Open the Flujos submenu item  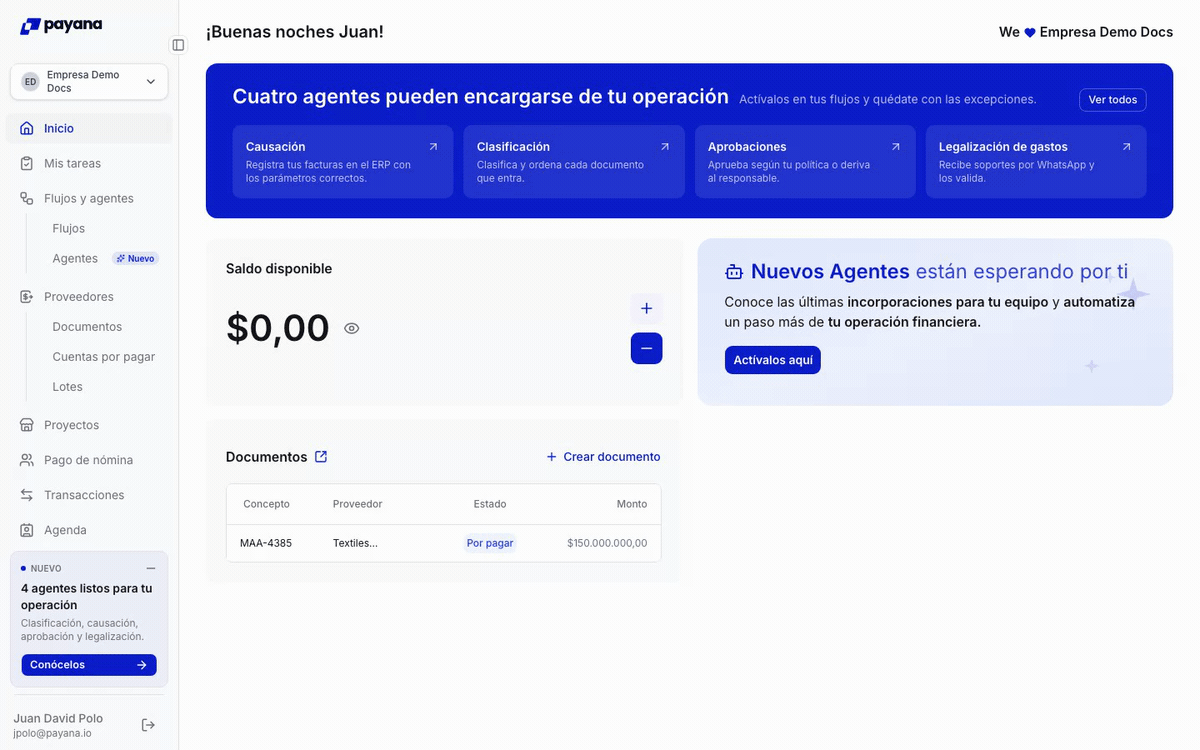69,228
